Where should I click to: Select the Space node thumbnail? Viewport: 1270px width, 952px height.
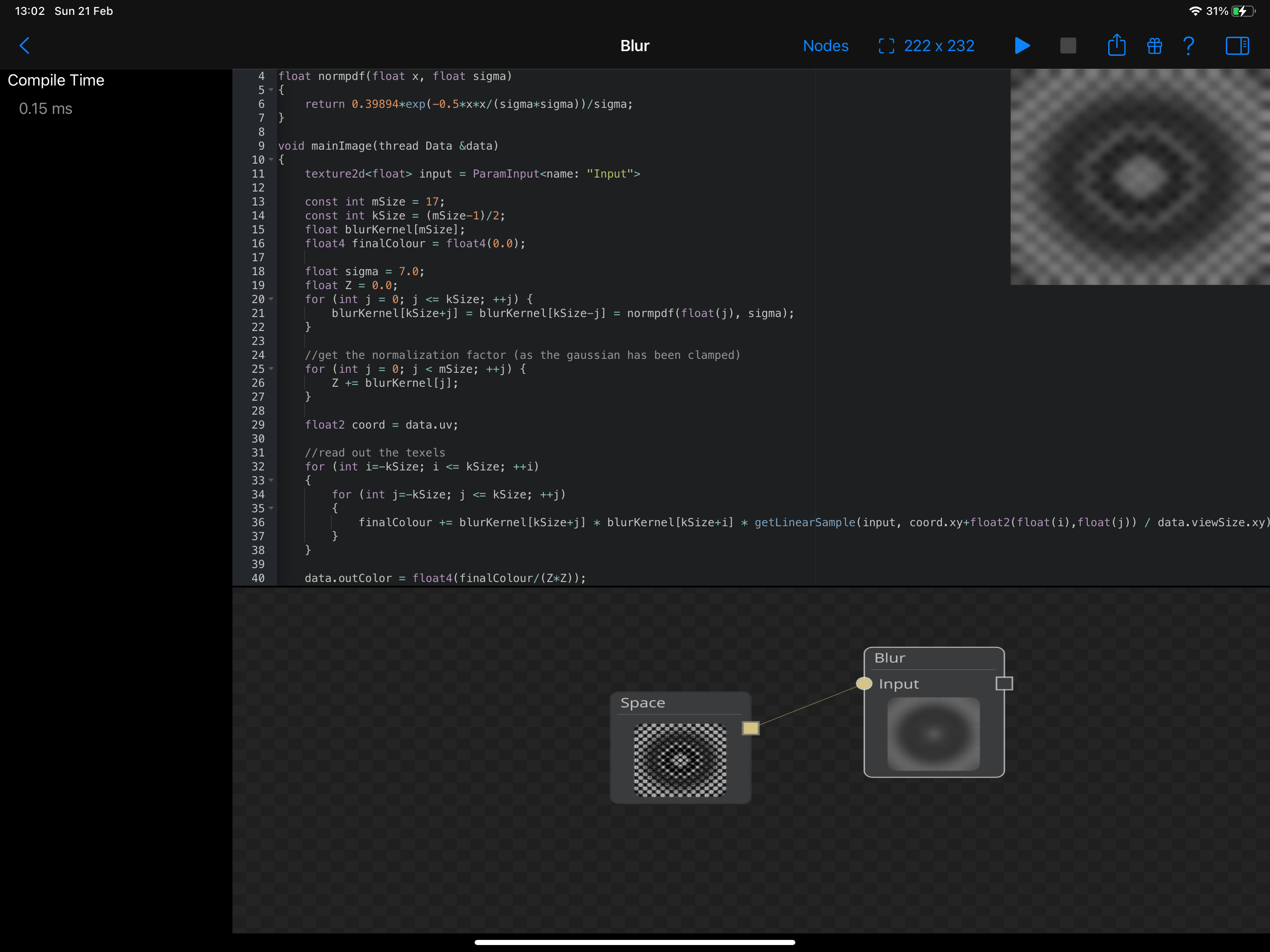(x=680, y=760)
